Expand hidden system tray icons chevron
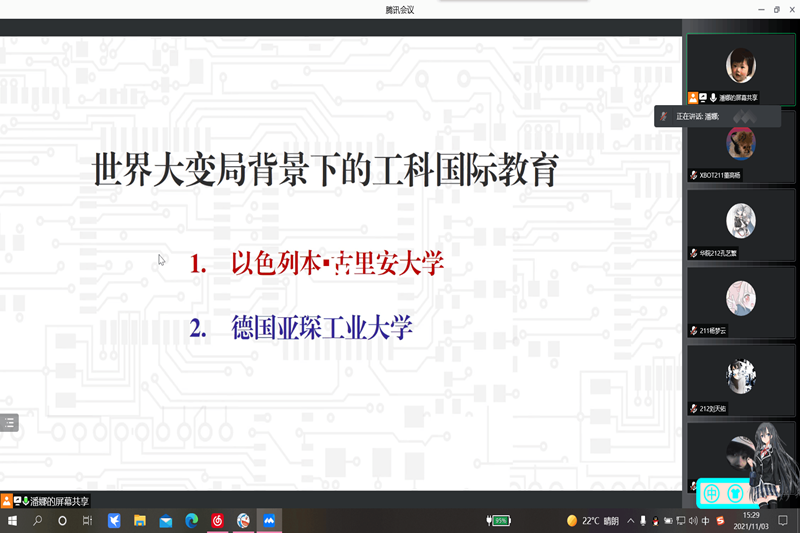The width and height of the screenshot is (800, 533). (x=631, y=521)
